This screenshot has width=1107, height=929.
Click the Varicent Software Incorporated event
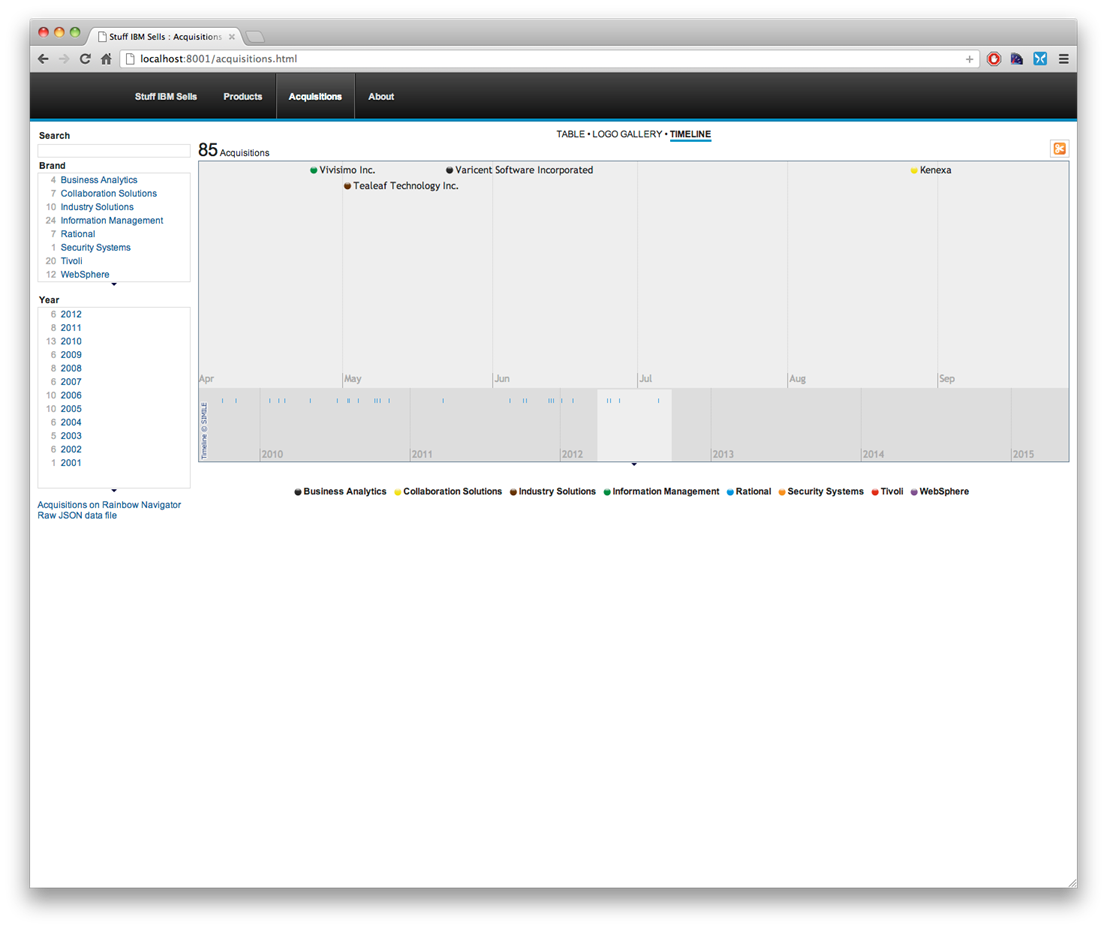click(524, 170)
